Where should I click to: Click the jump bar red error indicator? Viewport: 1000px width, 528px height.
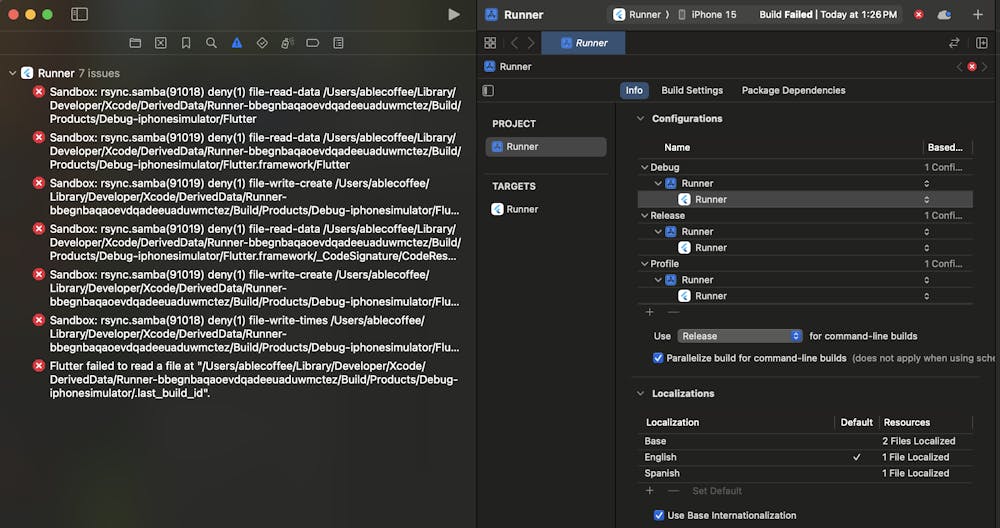coord(972,66)
